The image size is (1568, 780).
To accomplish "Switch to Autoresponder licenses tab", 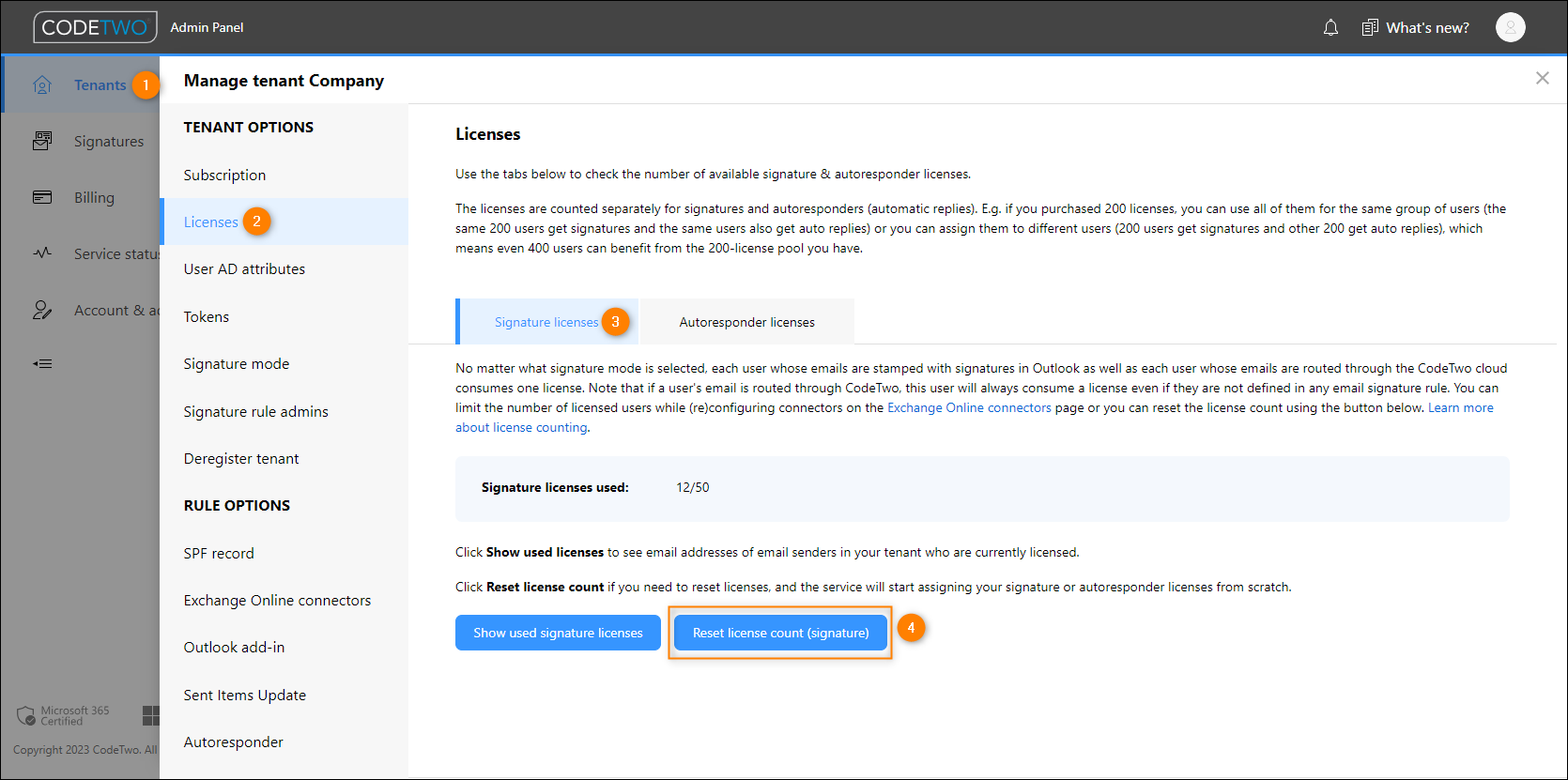I will pyautogui.click(x=747, y=322).
